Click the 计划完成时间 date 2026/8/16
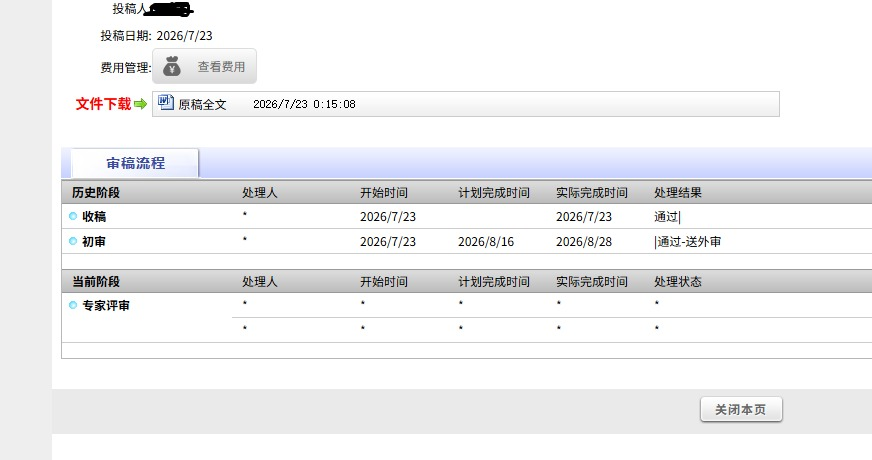 point(486,241)
